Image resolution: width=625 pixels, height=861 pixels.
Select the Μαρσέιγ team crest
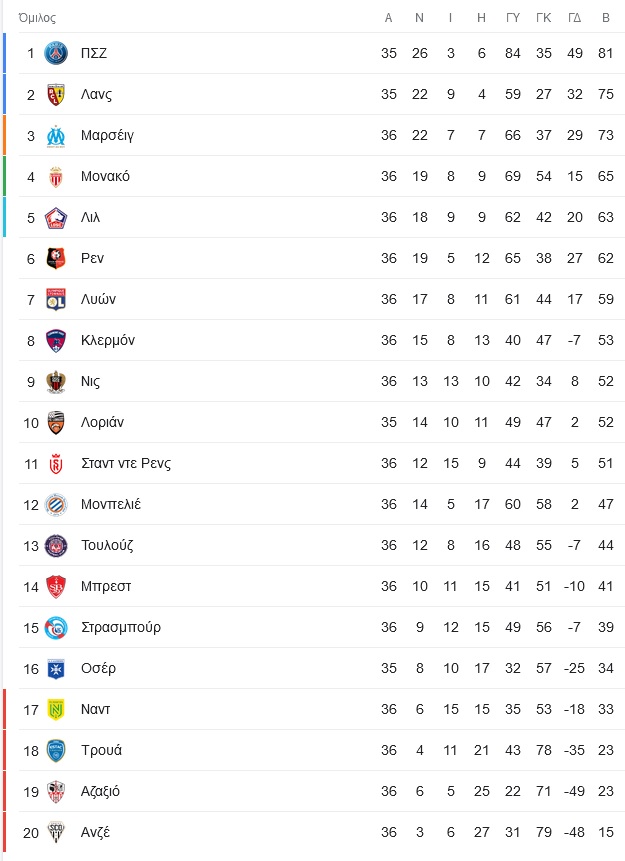point(55,136)
